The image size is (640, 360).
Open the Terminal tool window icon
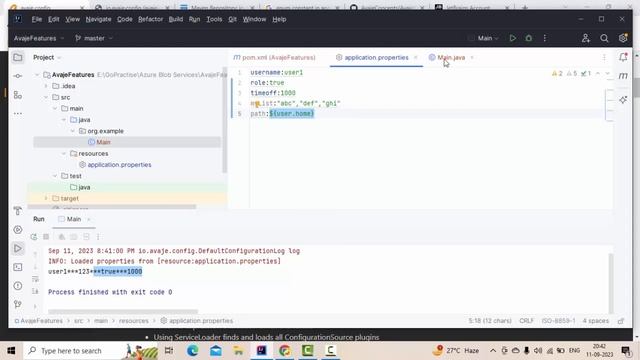[x=18, y=267]
